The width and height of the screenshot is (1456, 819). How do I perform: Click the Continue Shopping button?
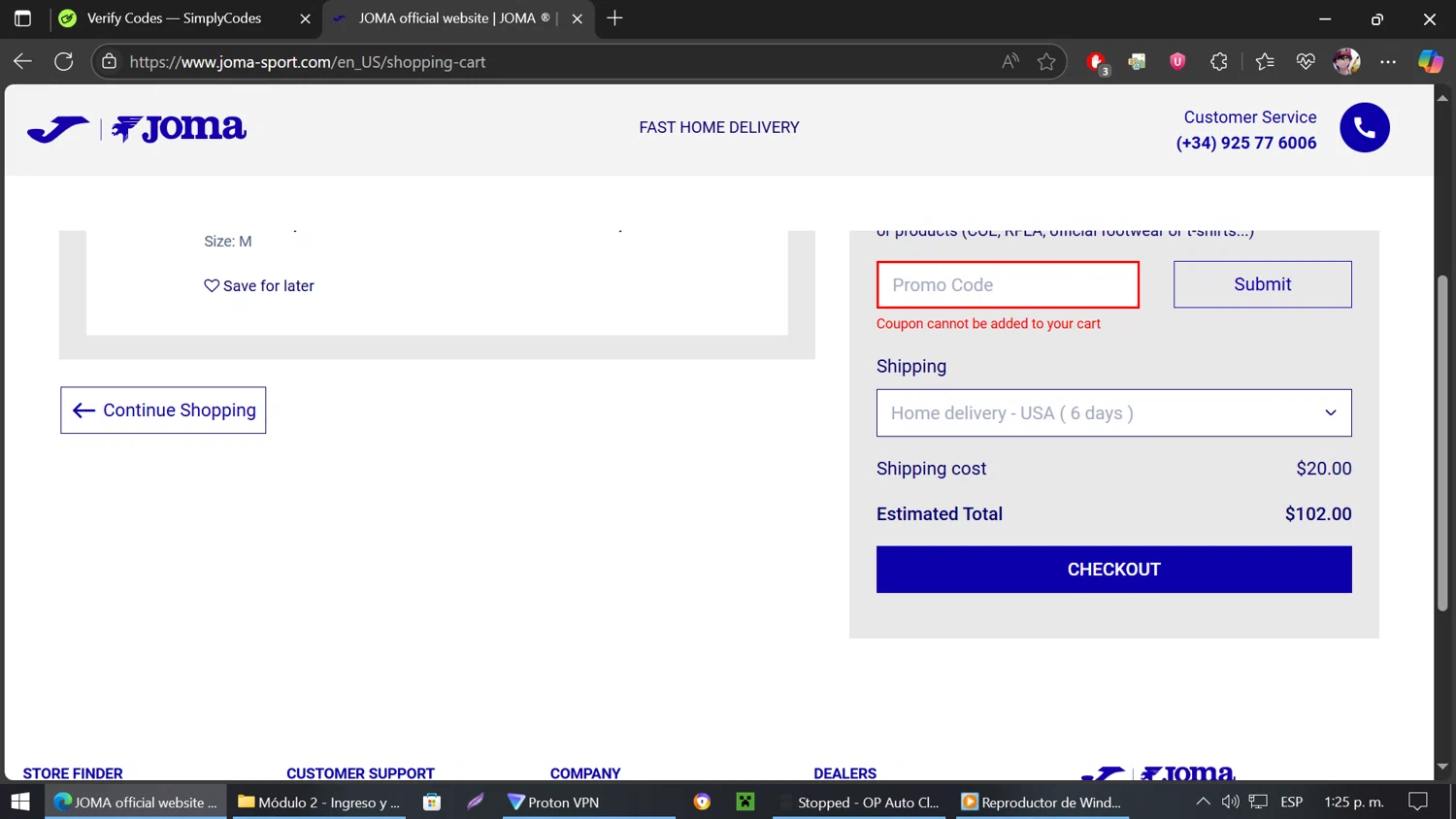click(x=163, y=410)
